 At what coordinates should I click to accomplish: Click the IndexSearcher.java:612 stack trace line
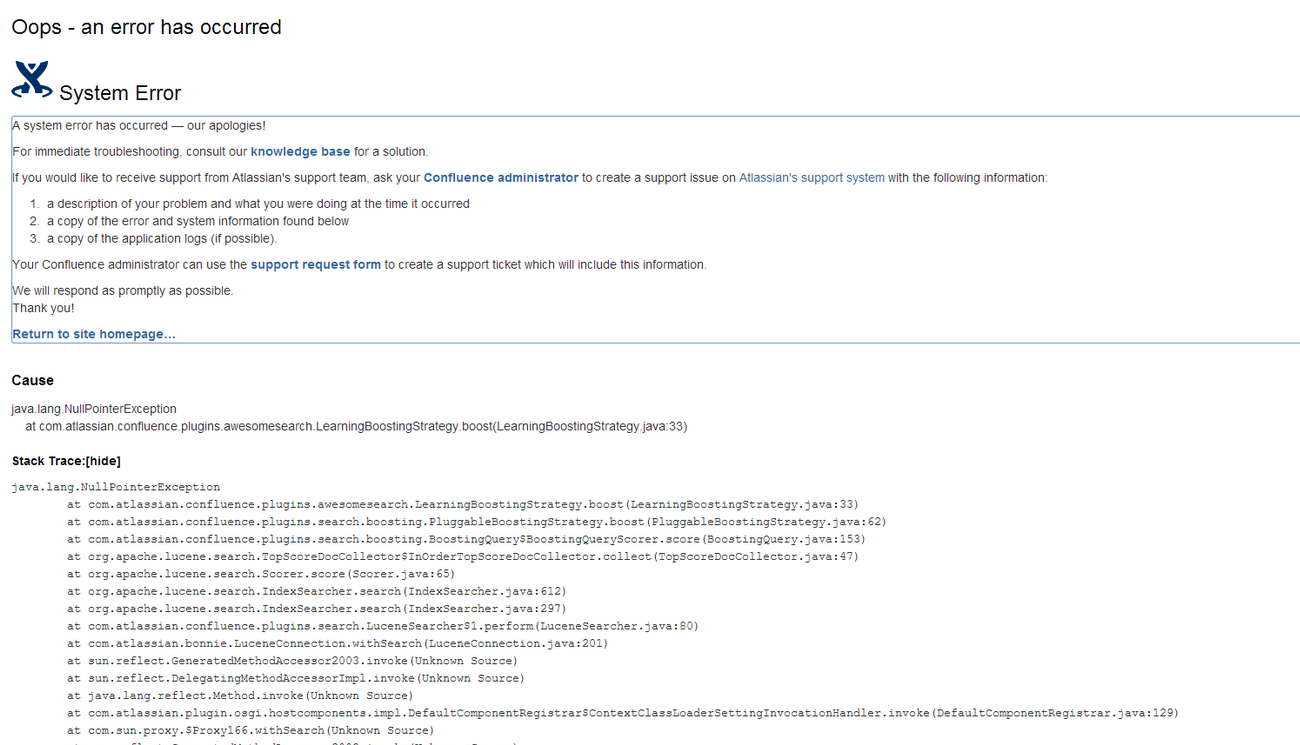coord(317,591)
